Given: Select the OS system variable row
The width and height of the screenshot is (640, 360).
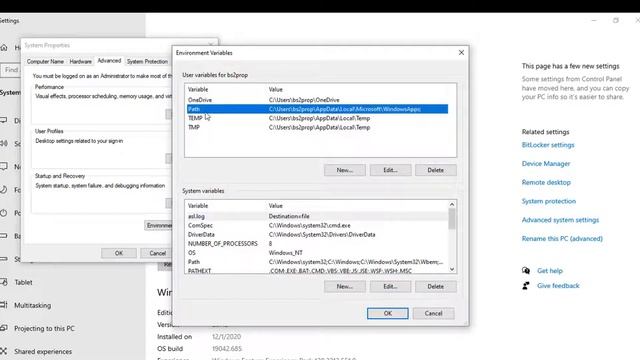Looking at the screenshot, I should [317, 253].
